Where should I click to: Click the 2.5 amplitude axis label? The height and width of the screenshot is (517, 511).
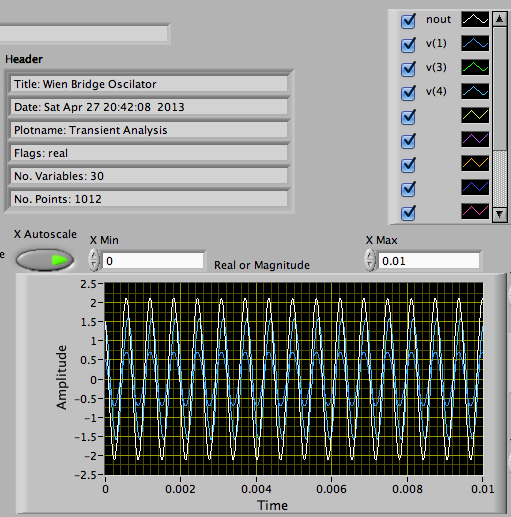(x=88, y=284)
